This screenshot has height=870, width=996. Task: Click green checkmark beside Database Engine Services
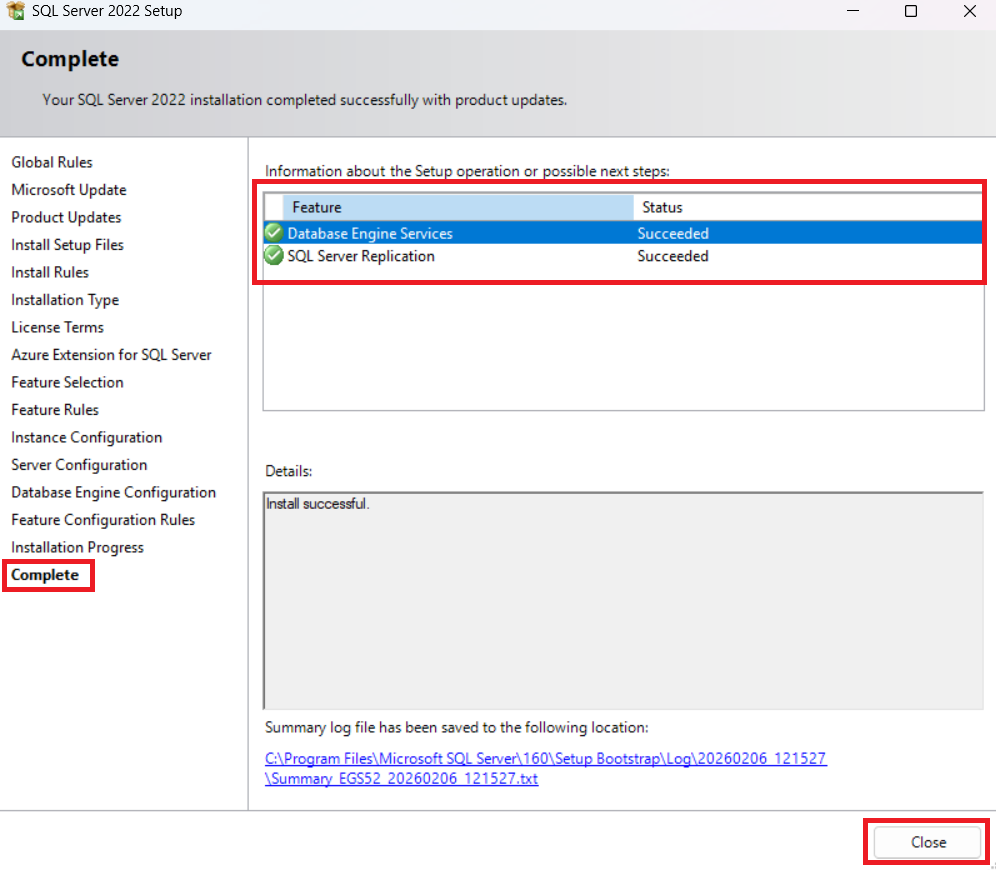(273, 233)
